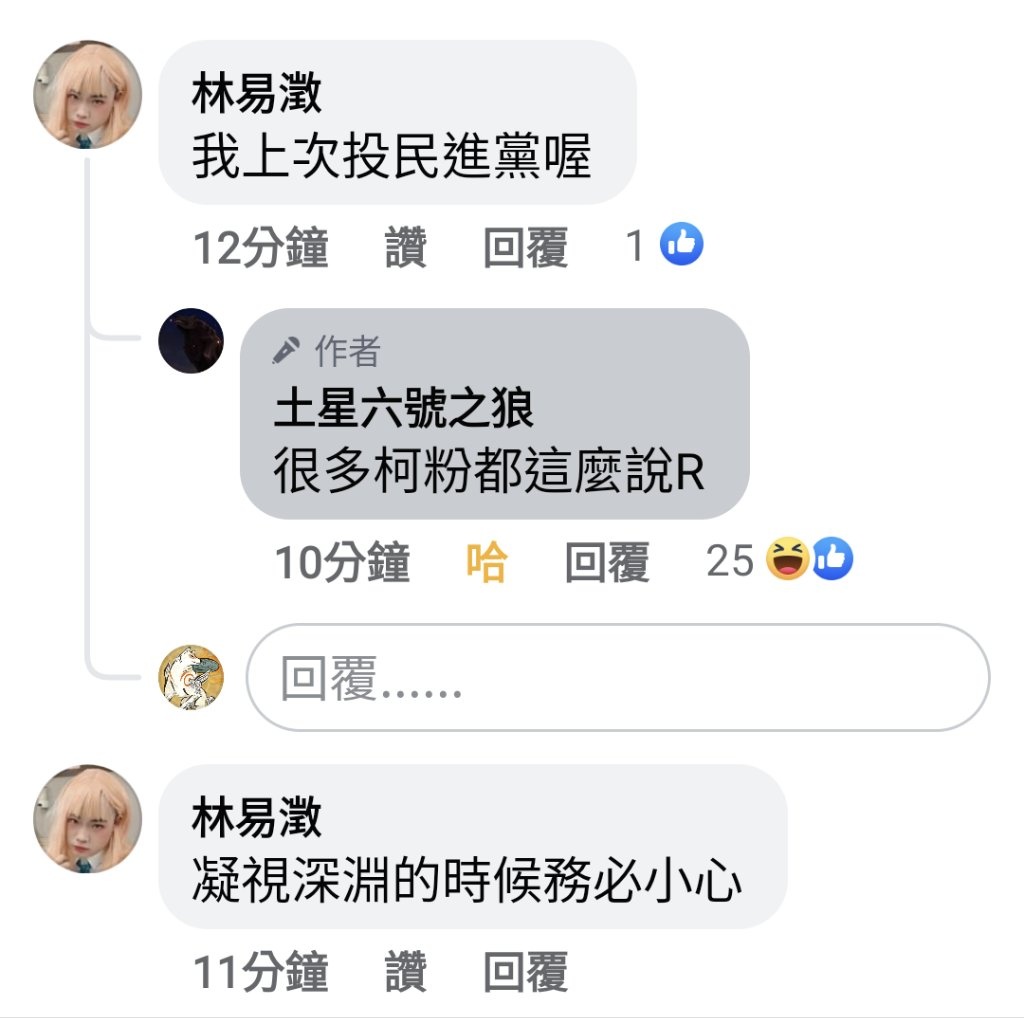The height and width of the screenshot is (1018, 1024).
Task: Open 林易澂's avatar on the first comment
Action: click(x=88, y=95)
